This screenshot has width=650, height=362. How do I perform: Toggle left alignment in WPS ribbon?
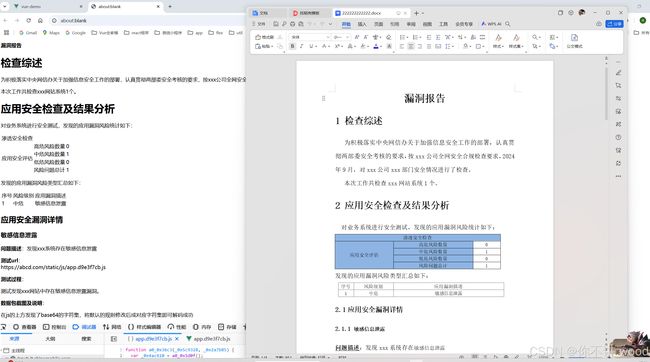[x=402, y=46]
